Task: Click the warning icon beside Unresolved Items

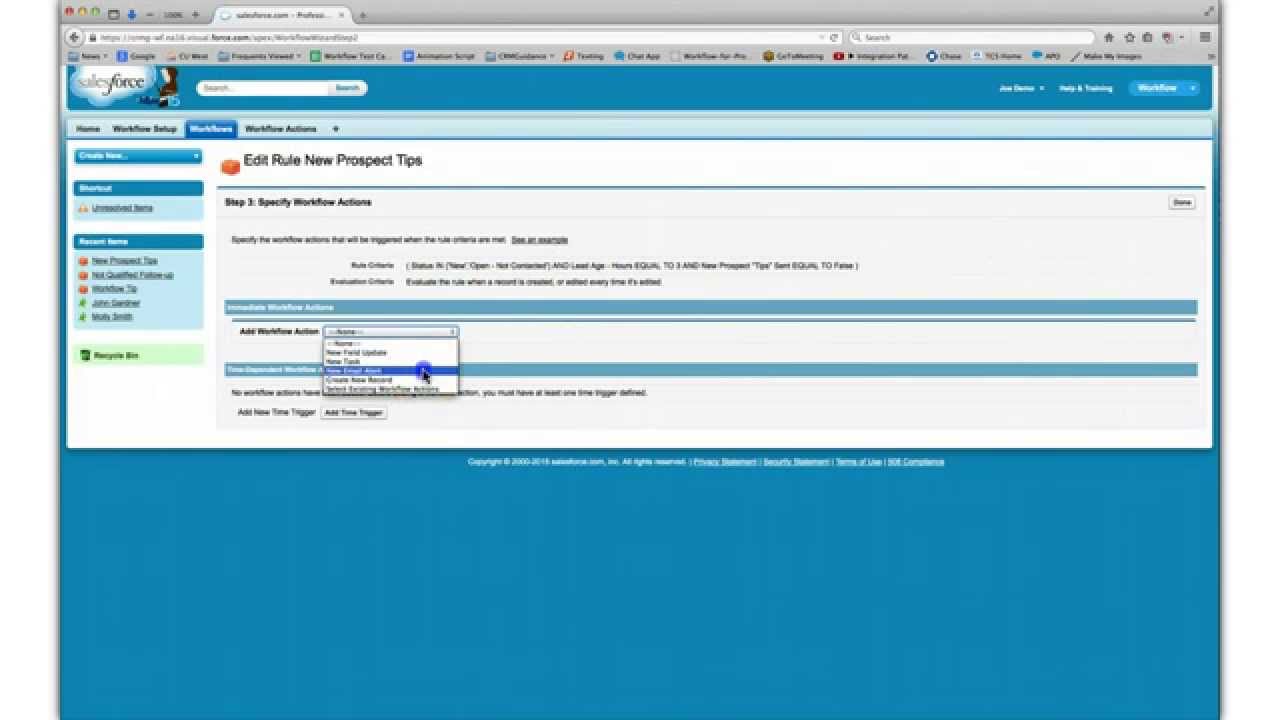Action: [x=83, y=208]
